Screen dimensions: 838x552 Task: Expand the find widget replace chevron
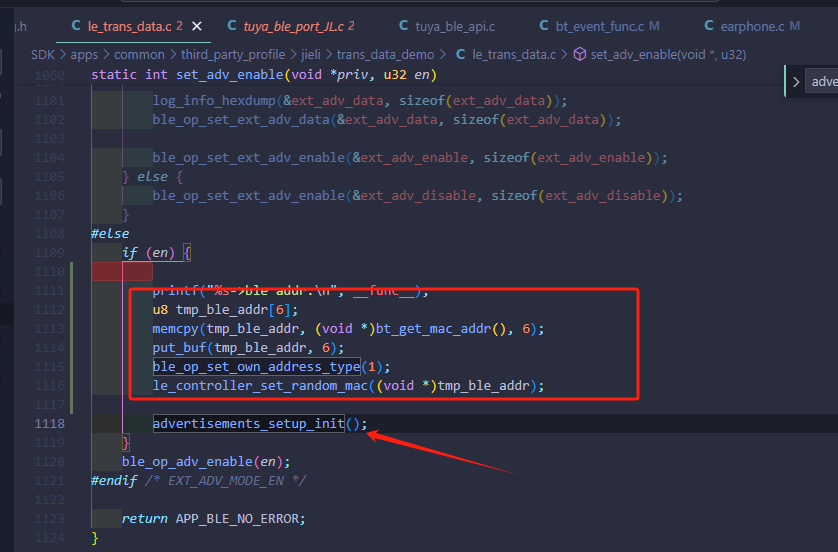(796, 82)
